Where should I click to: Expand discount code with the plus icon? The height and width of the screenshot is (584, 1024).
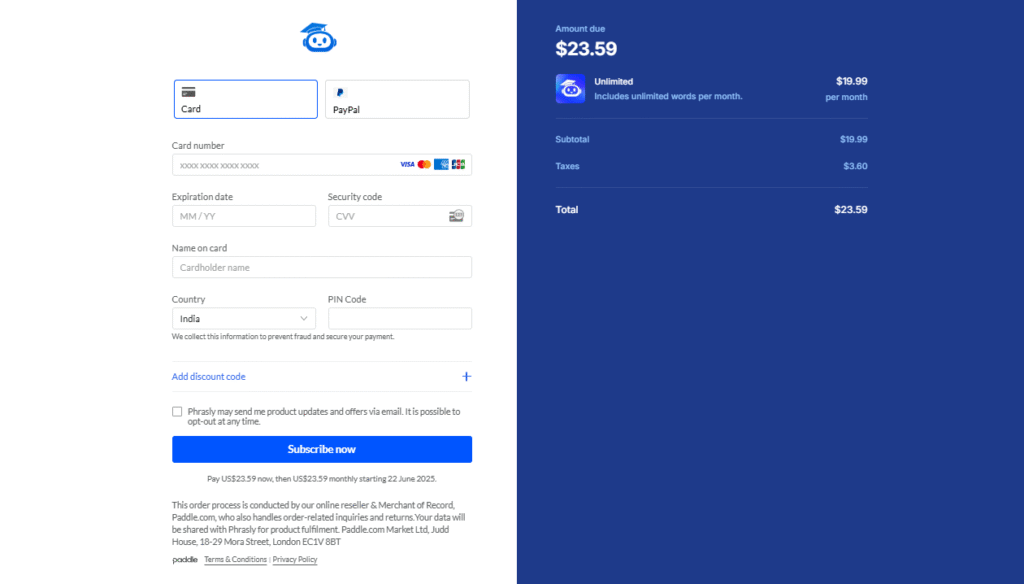(466, 376)
